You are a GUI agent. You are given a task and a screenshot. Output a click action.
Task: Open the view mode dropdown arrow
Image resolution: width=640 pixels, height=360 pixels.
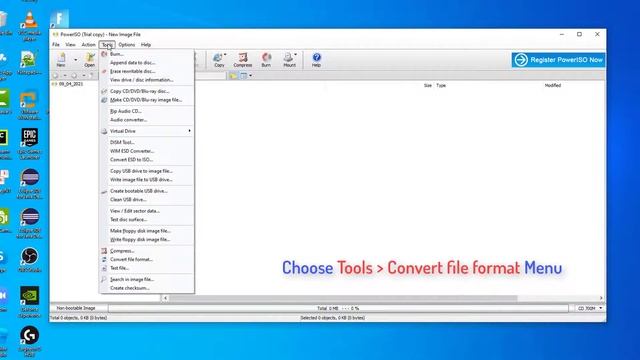(x=250, y=76)
